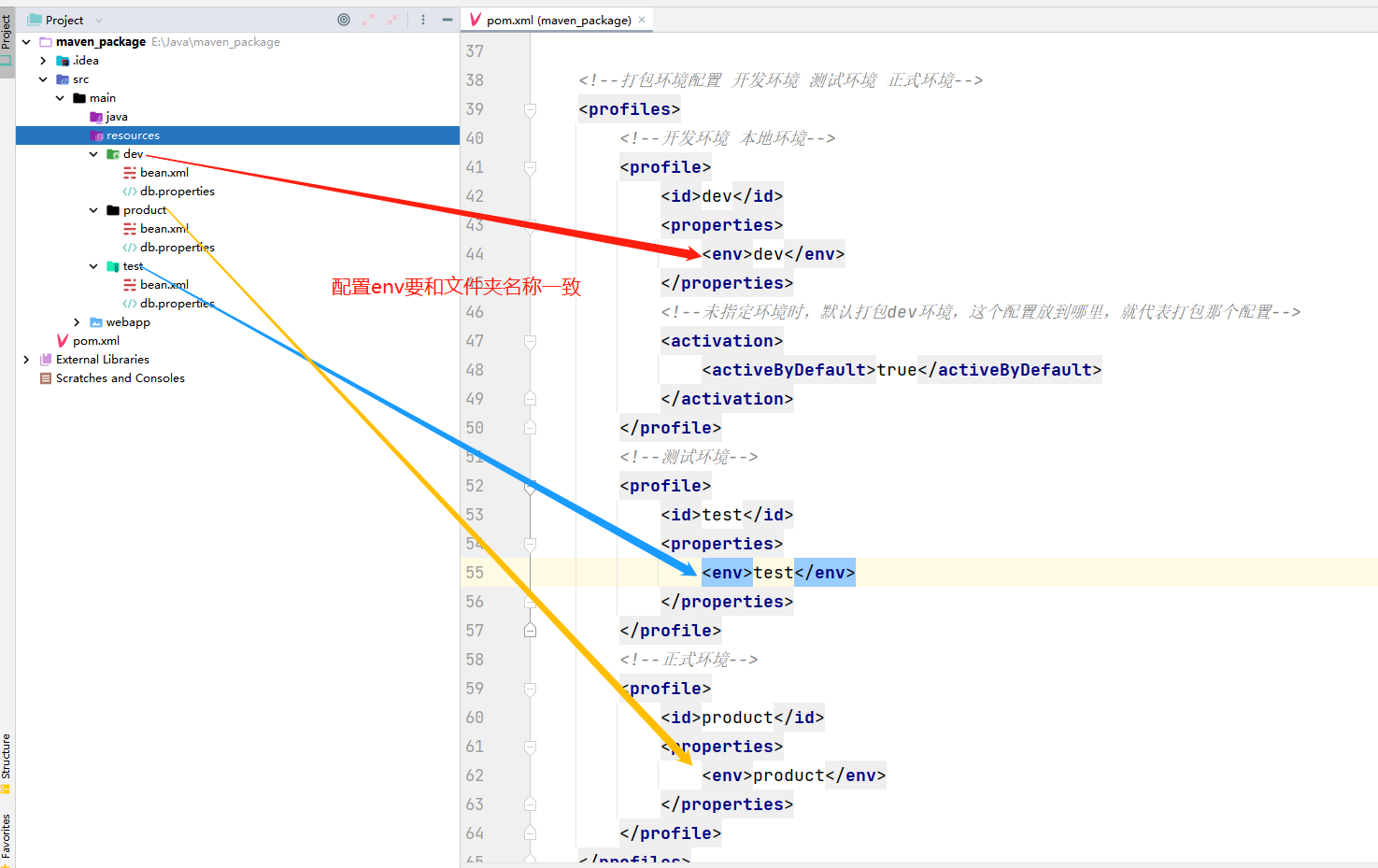Screen dimensions: 1378x868
Task: Open bean.xml under the product folder
Action: tap(164, 229)
